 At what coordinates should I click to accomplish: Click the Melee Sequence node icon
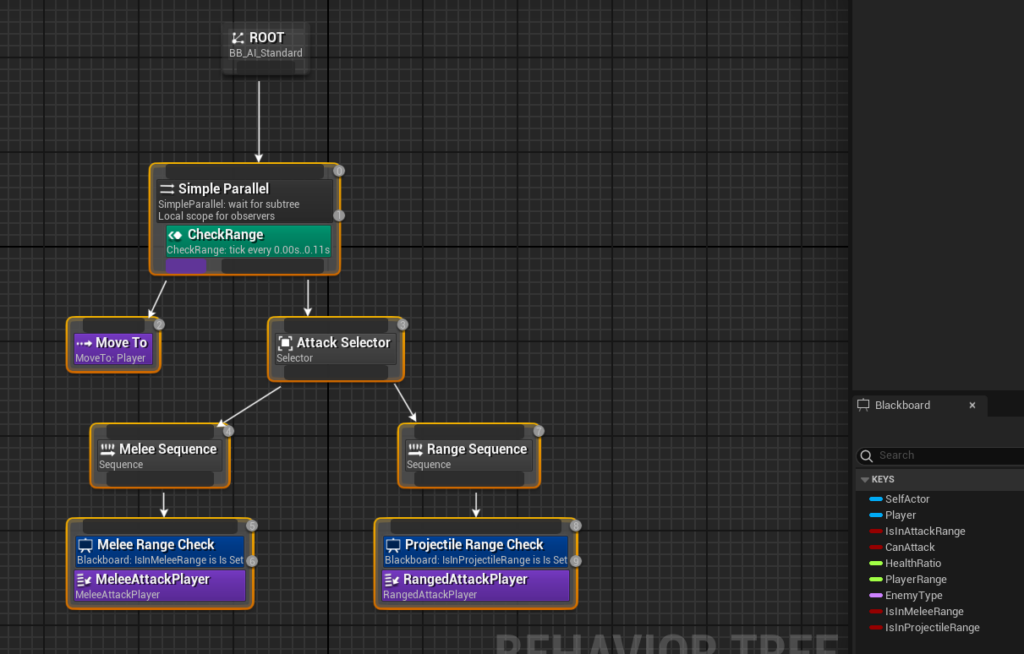coord(107,450)
